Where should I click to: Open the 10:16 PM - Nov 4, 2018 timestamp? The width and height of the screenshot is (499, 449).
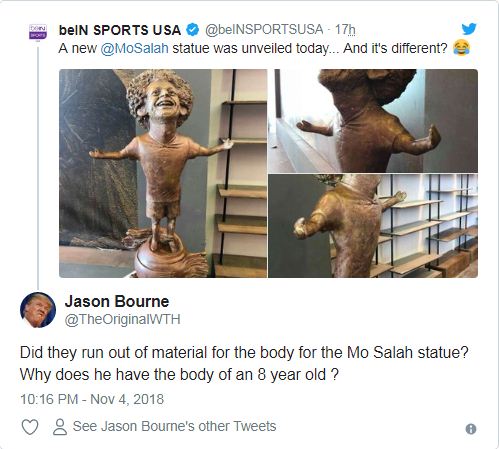pyautogui.click(x=92, y=399)
